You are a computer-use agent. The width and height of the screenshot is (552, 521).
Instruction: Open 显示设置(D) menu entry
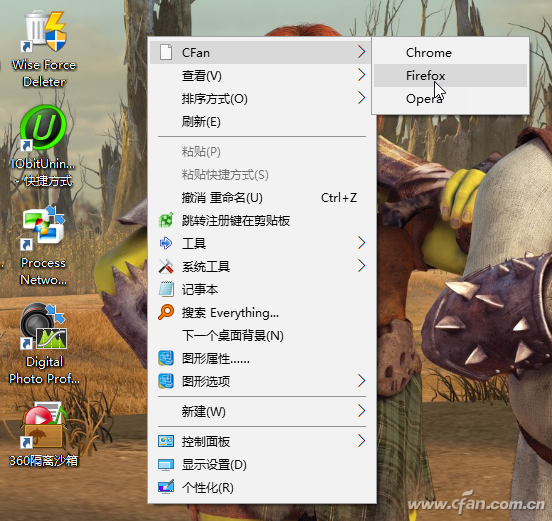(x=262, y=465)
